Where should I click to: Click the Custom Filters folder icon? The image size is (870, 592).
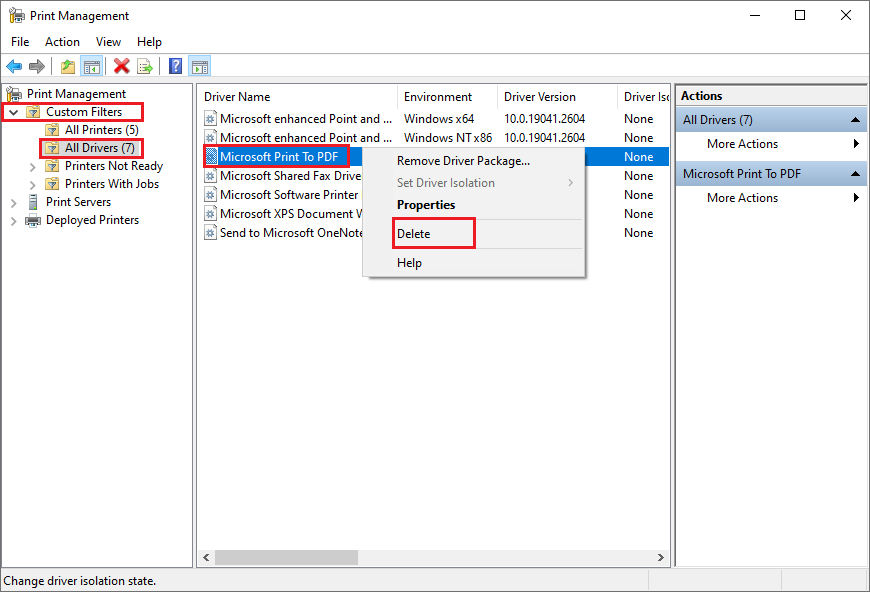coord(33,112)
